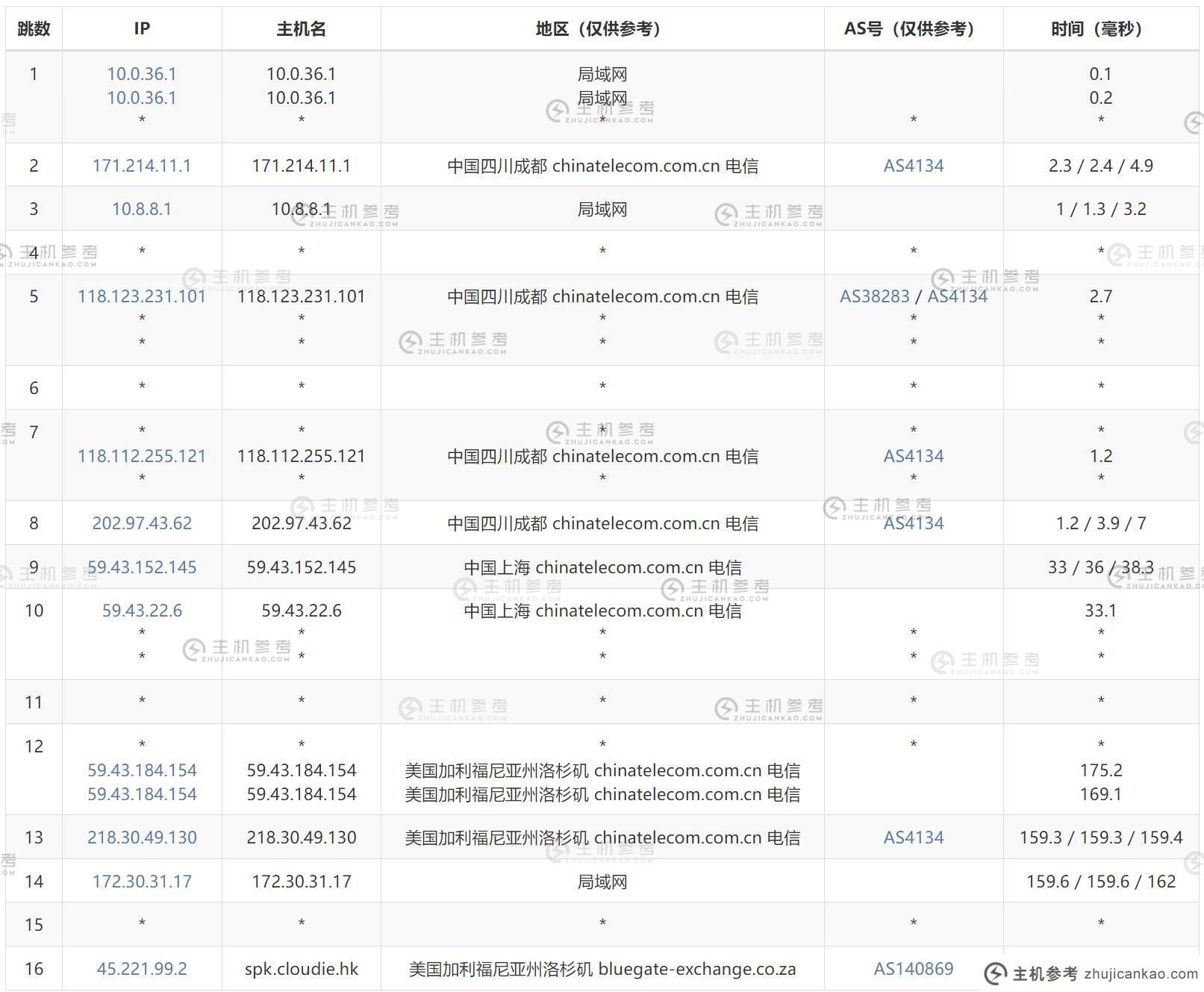1204x992 pixels.
Task: Select the 218.30.49.130 hostname cell
Action: (302, 837)
